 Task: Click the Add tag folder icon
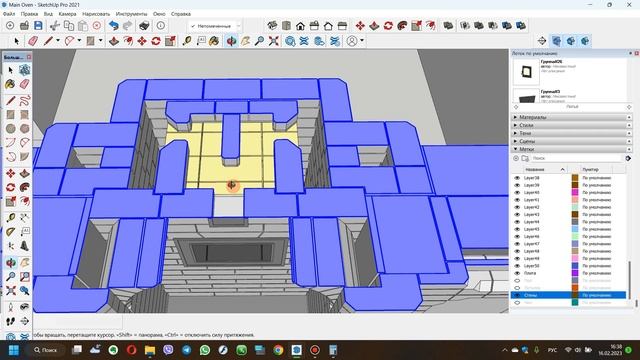(x=525, y=158)
